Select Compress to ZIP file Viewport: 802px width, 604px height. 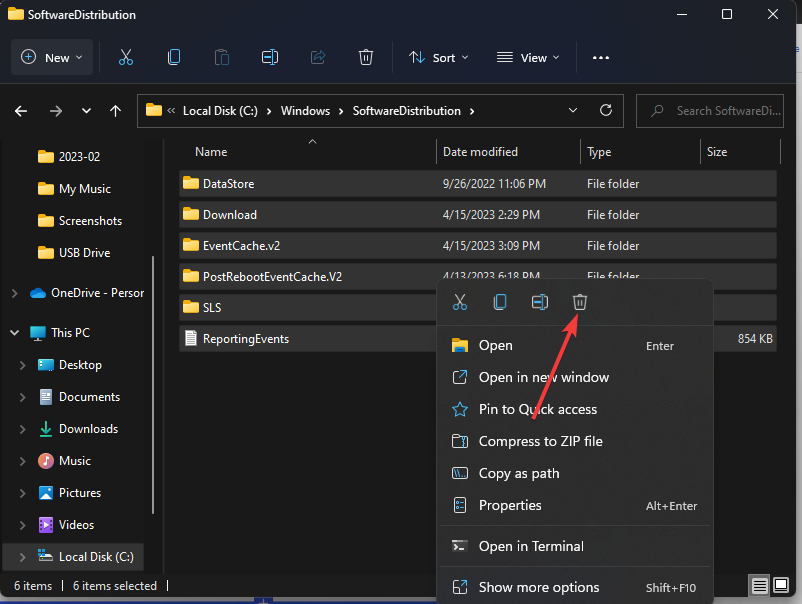tap(574, 441)
